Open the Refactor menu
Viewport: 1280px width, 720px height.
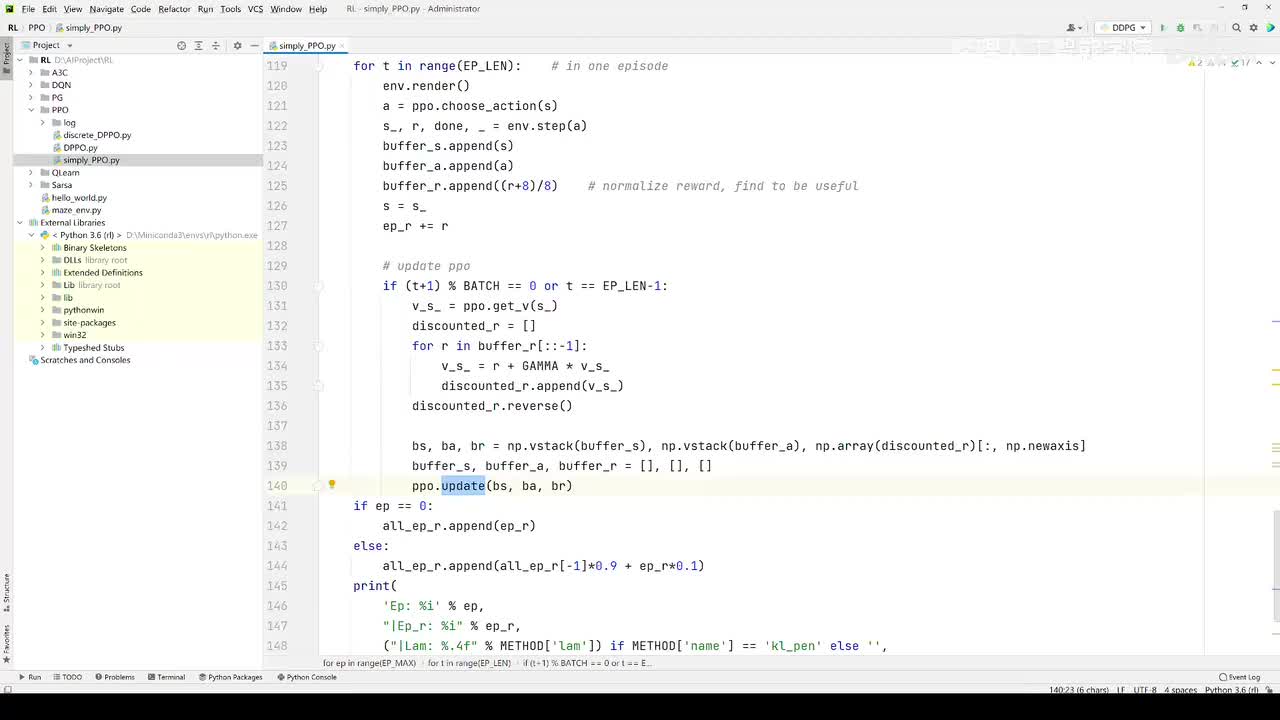click(x=174, y=9)
